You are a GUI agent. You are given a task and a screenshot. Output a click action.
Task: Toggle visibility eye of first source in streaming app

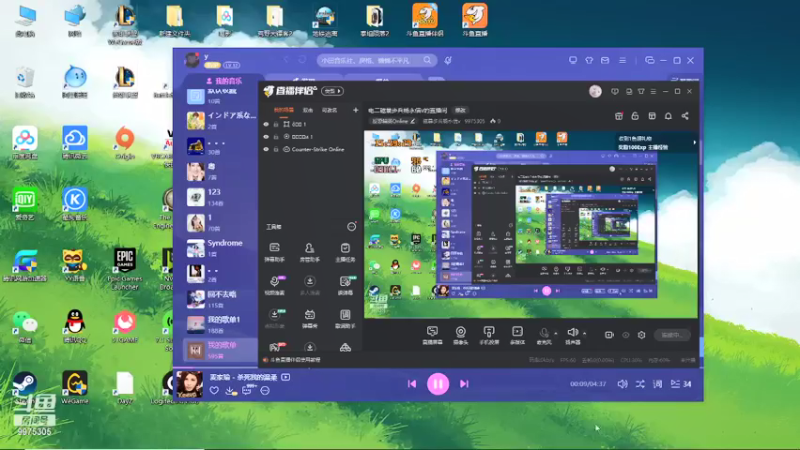point(266,124)
